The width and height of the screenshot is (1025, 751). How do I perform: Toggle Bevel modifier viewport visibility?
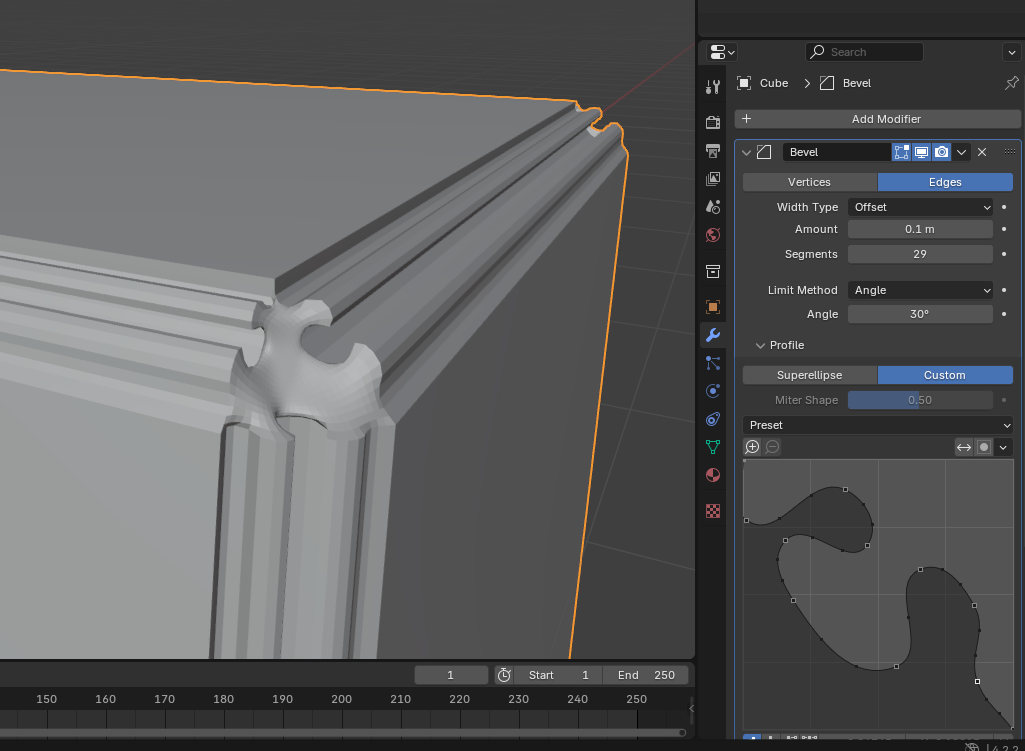click(x=921, y=152)
